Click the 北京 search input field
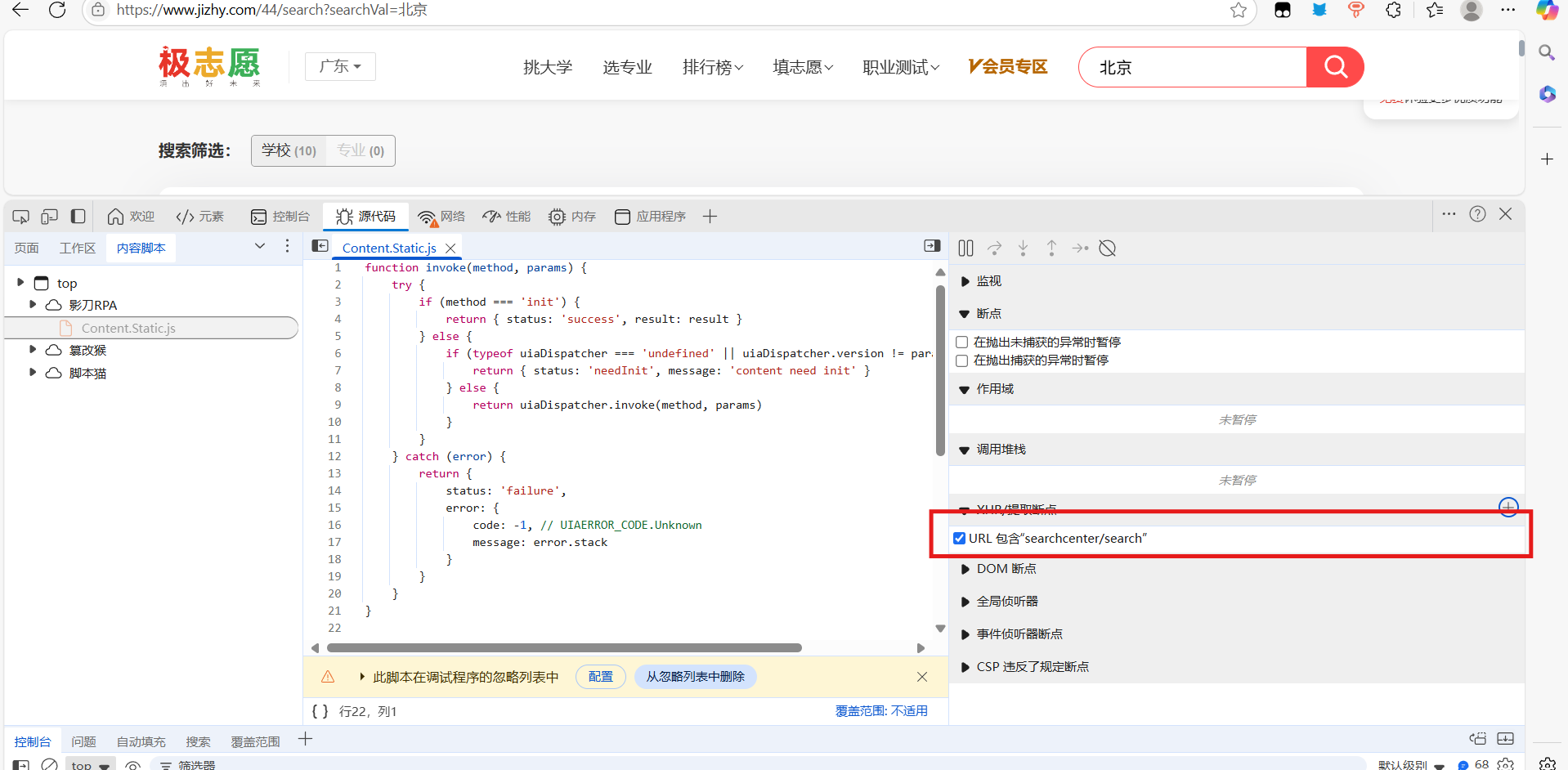Image resolution: width=1568 pixels, height=770 pixels. [x=1194, y=67]
